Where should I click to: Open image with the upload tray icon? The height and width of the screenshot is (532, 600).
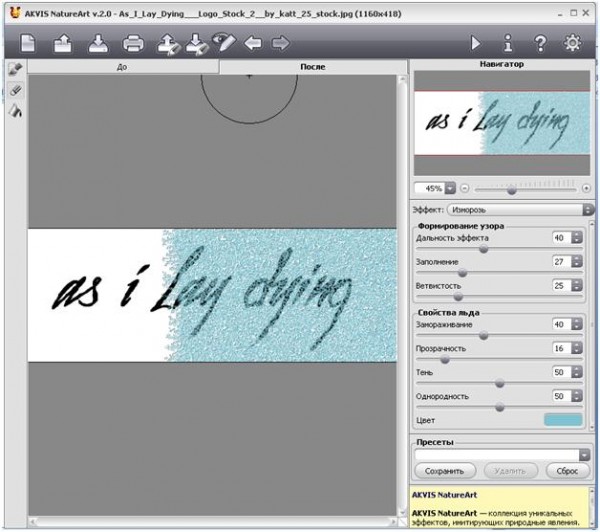click(x=63, y=43)
